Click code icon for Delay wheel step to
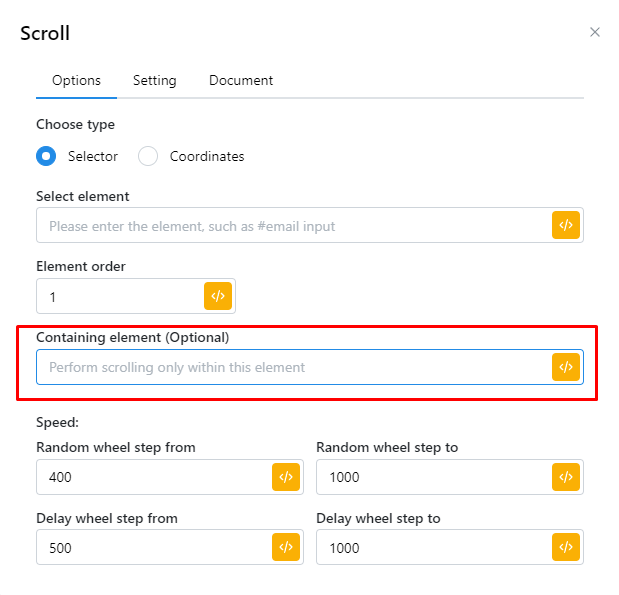This screenshot has width=619, height=595. point(566,547)
